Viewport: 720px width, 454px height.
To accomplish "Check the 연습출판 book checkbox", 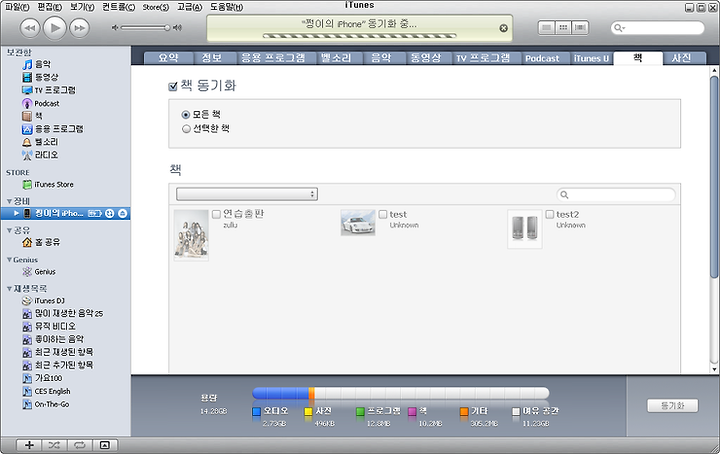I will [216, 214].
